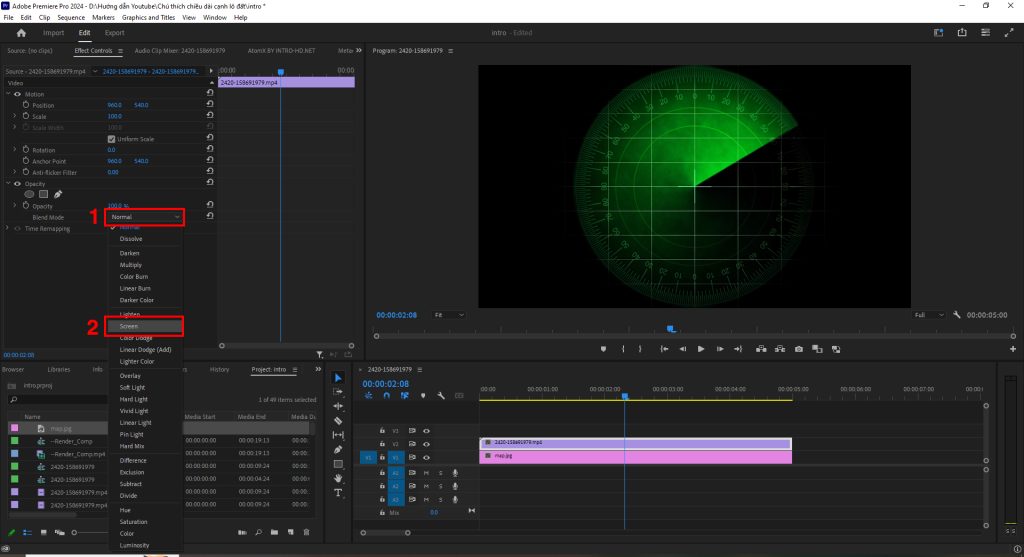The height and width of the screenshot is (557, 1024).
Task: Open timeline display settings wrench icon
Action: click(x=441, y=396)
